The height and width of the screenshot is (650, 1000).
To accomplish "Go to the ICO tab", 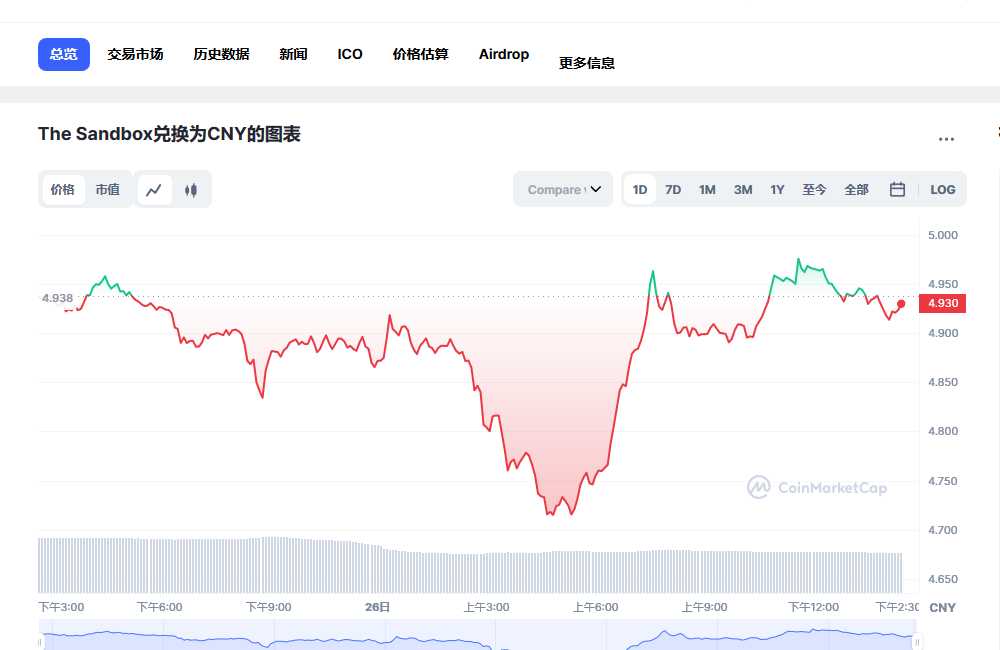I will click(x=350, y=54).
